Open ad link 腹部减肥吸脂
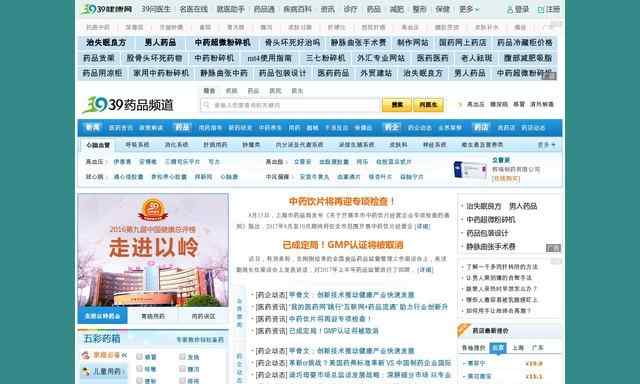 click(528, 58)
